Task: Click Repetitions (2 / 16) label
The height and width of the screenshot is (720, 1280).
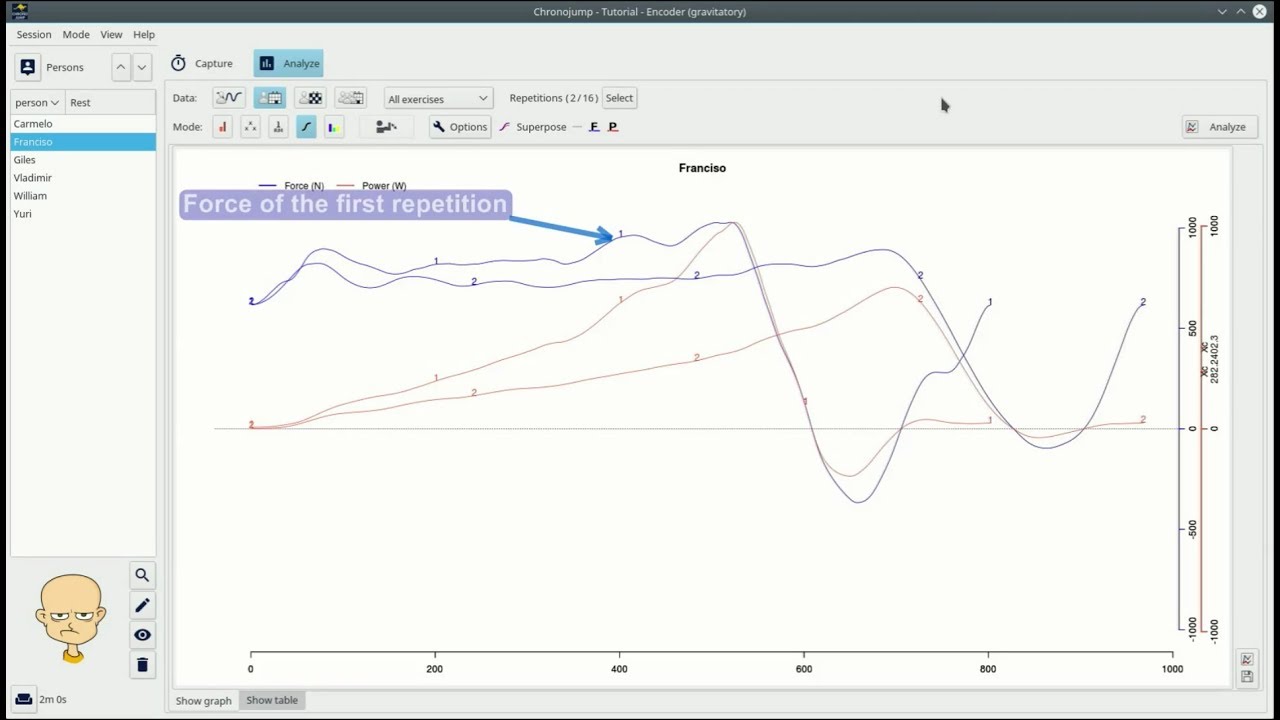Action: click(553, 98)
